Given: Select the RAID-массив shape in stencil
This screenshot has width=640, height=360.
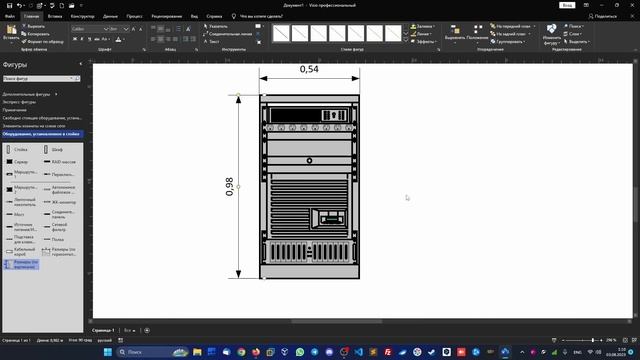Looking at the screenshot, I should (x=60, y=162).
